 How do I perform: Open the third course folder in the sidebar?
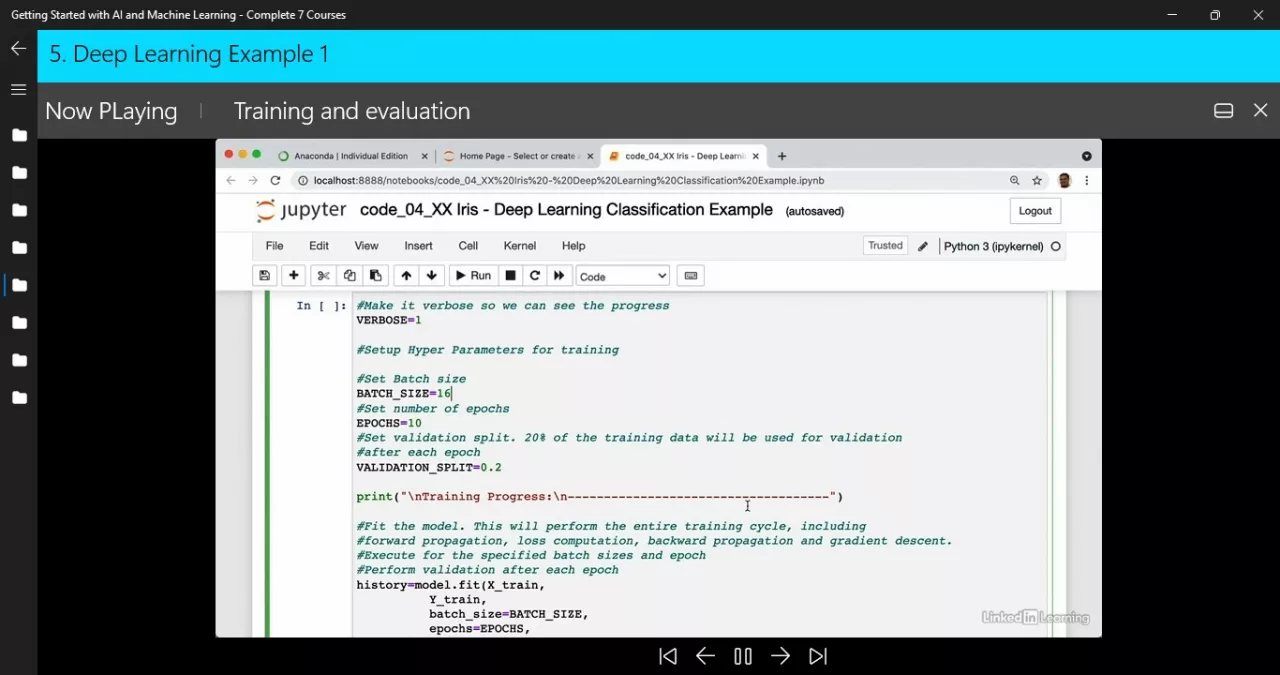coord(19,210)
